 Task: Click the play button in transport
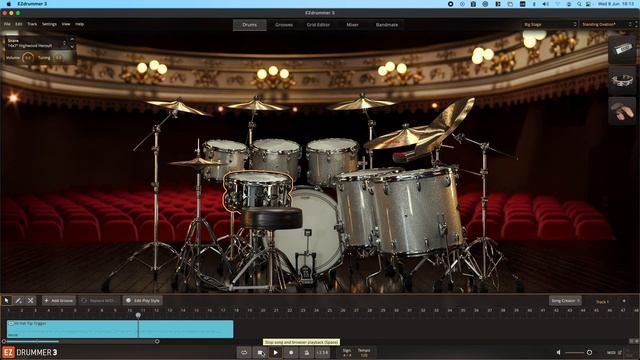click(276, 352)
